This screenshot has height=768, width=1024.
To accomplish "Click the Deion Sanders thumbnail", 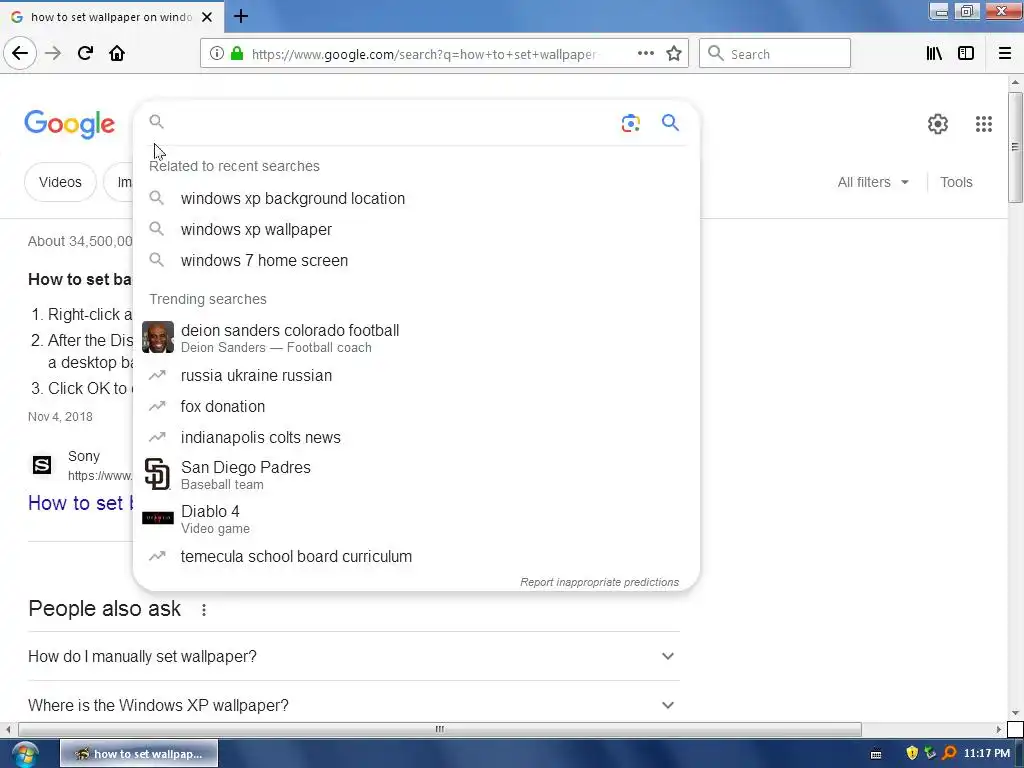I will click(x=157, y=337).
